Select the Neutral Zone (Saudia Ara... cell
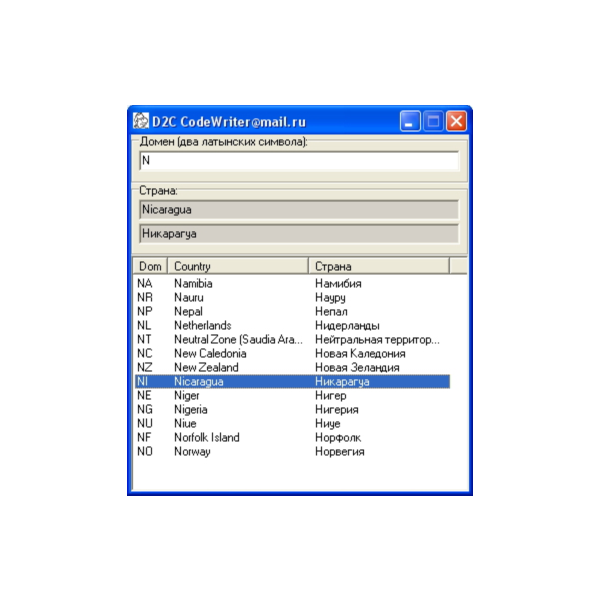600x600 pixels. [238, 339]
